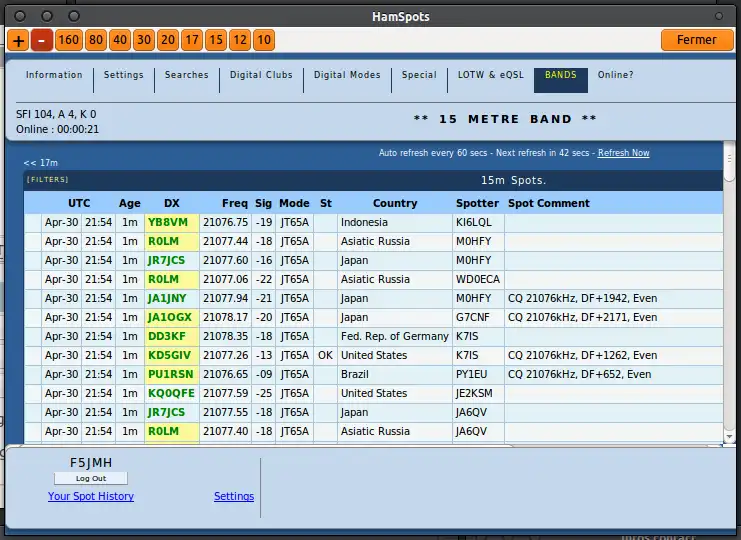This screenshot has width=741, height=540.
Task: Click comment 'CQ 21076kHz, DF+1942, Even'
Action: point(582,299)
